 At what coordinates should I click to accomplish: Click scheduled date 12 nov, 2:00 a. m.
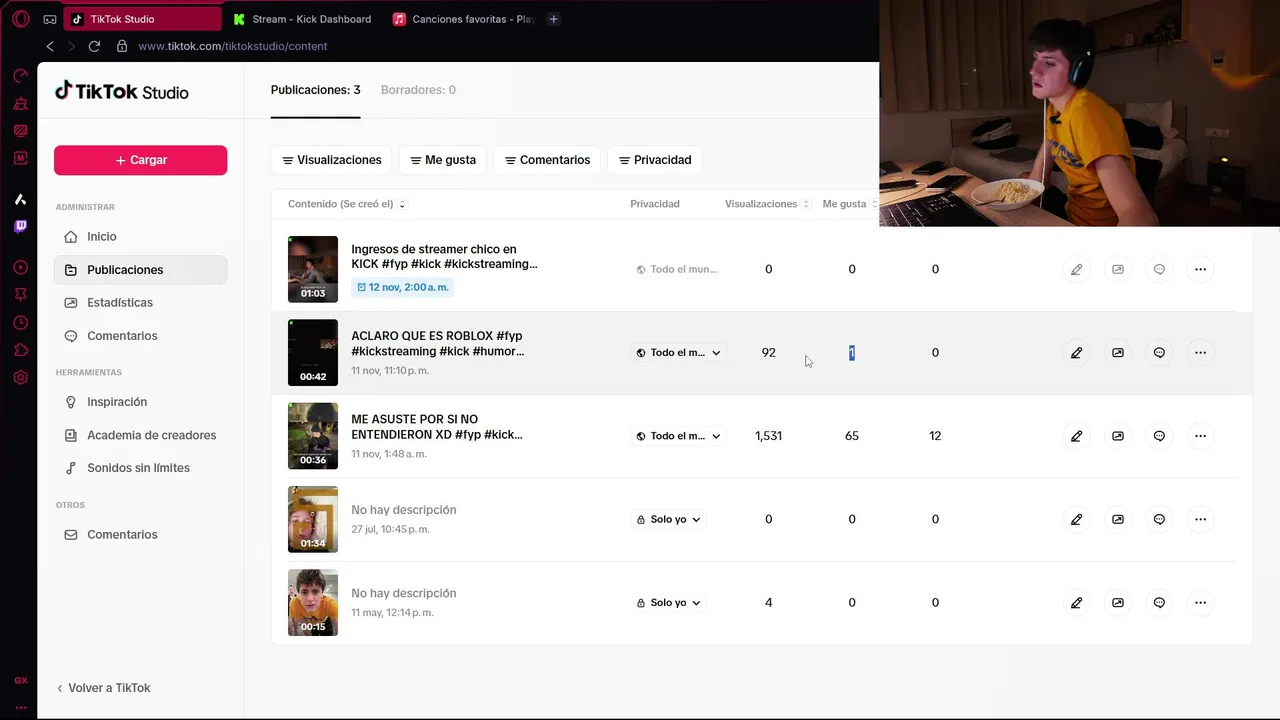(x=402, y=287)
